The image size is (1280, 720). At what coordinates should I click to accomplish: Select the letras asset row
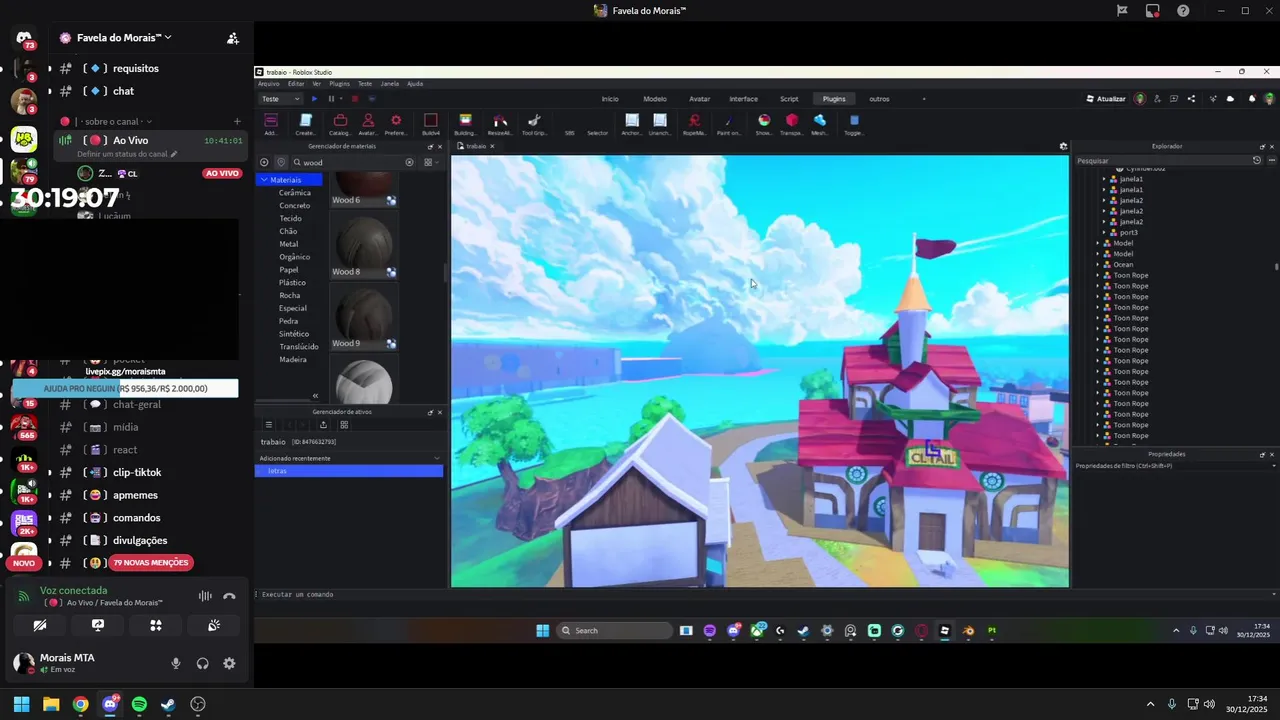tap(349, 471)
